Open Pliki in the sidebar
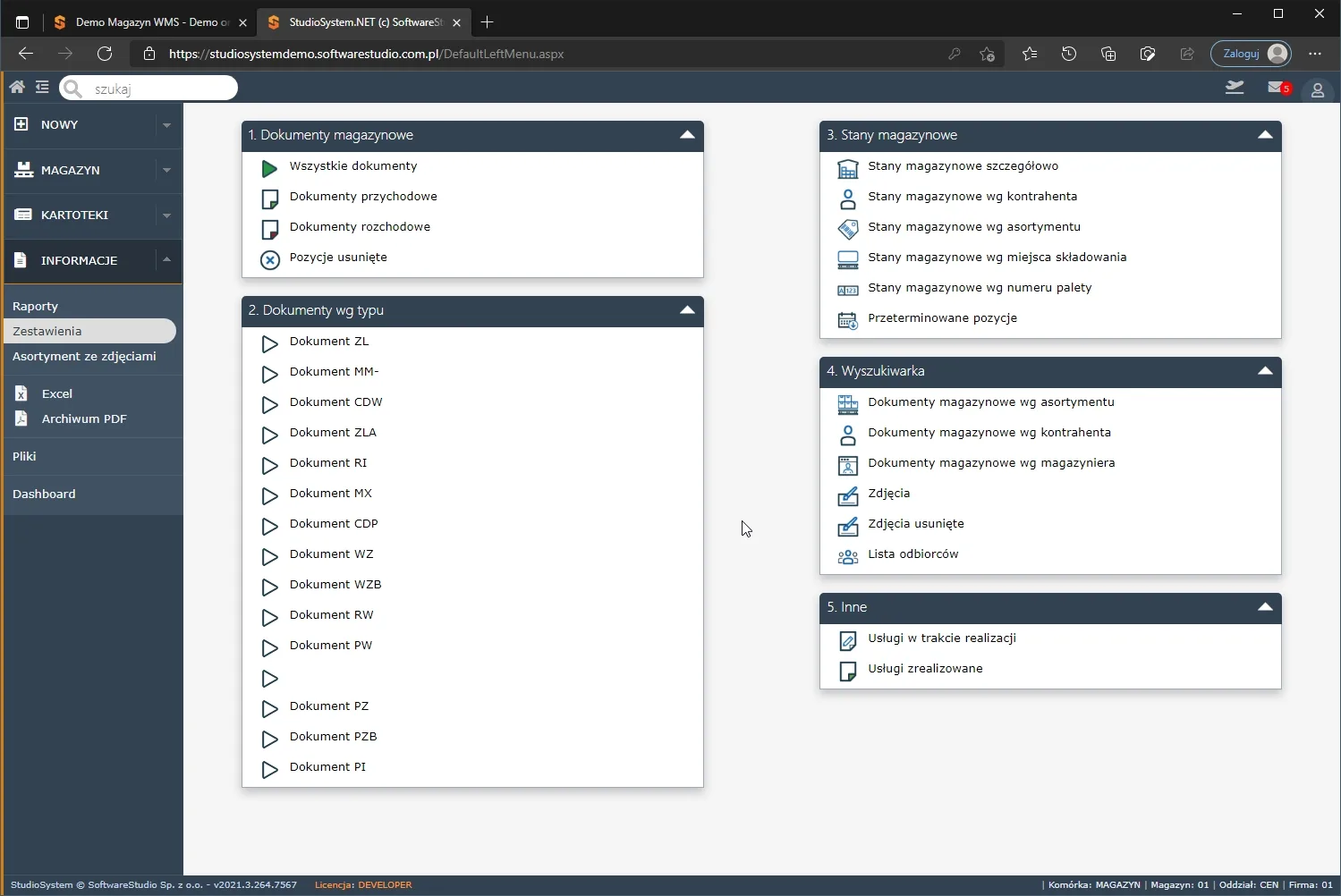Viewport: 1341px width, 896px height. 24,456
